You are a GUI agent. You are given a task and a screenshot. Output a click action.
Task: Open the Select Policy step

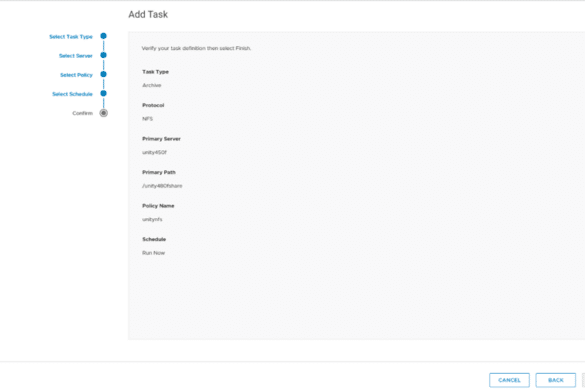(76, 75)
